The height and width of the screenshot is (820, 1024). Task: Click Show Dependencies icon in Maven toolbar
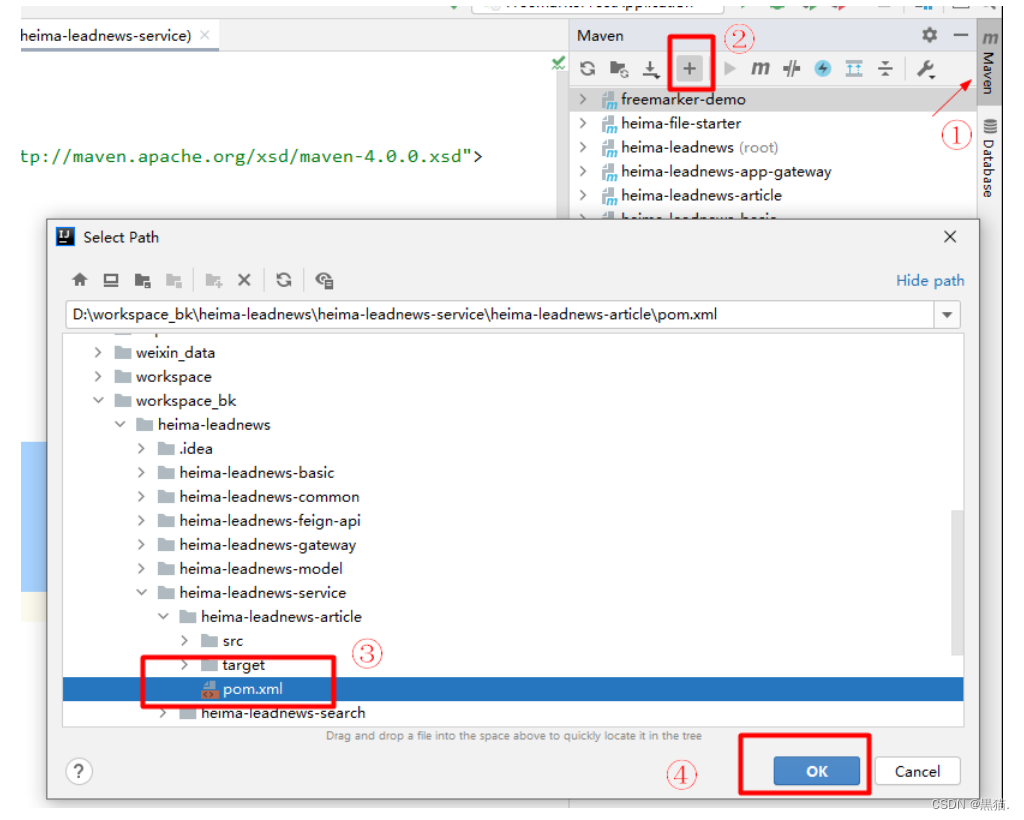[x=854, y=68]
